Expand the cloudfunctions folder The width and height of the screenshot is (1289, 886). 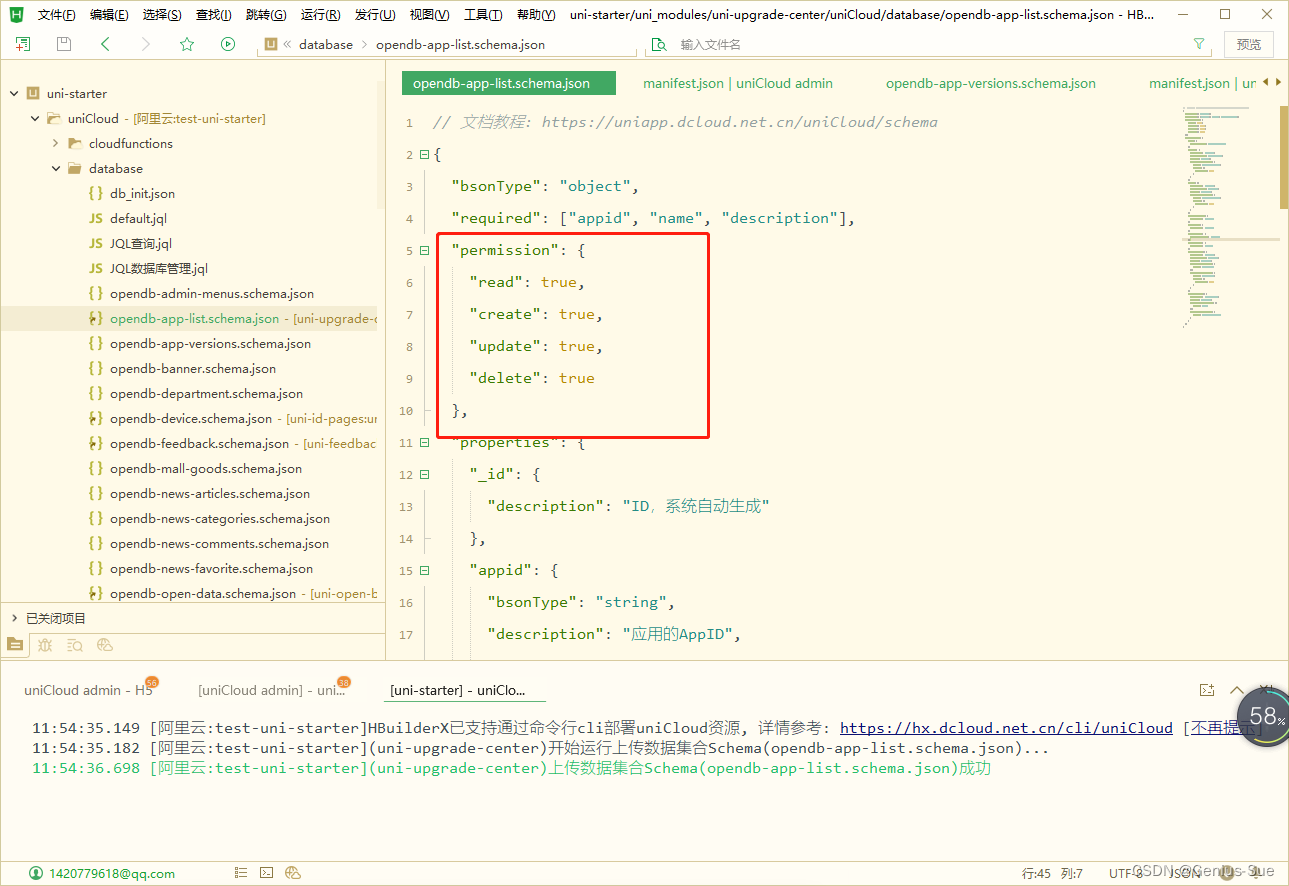[x=56, y=143]
